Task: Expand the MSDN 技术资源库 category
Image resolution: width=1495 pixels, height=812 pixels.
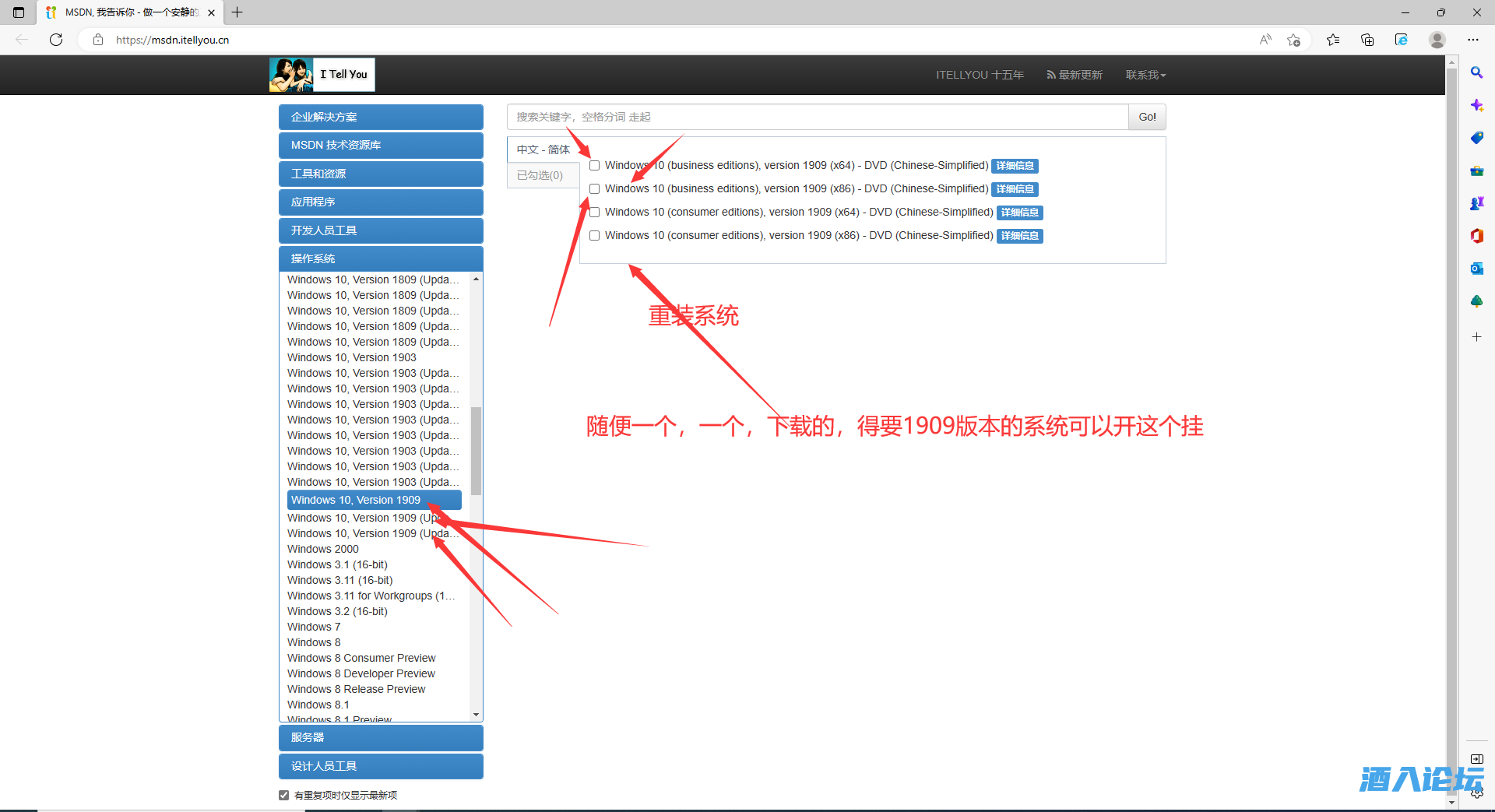Action: click(x=381, y=146)
